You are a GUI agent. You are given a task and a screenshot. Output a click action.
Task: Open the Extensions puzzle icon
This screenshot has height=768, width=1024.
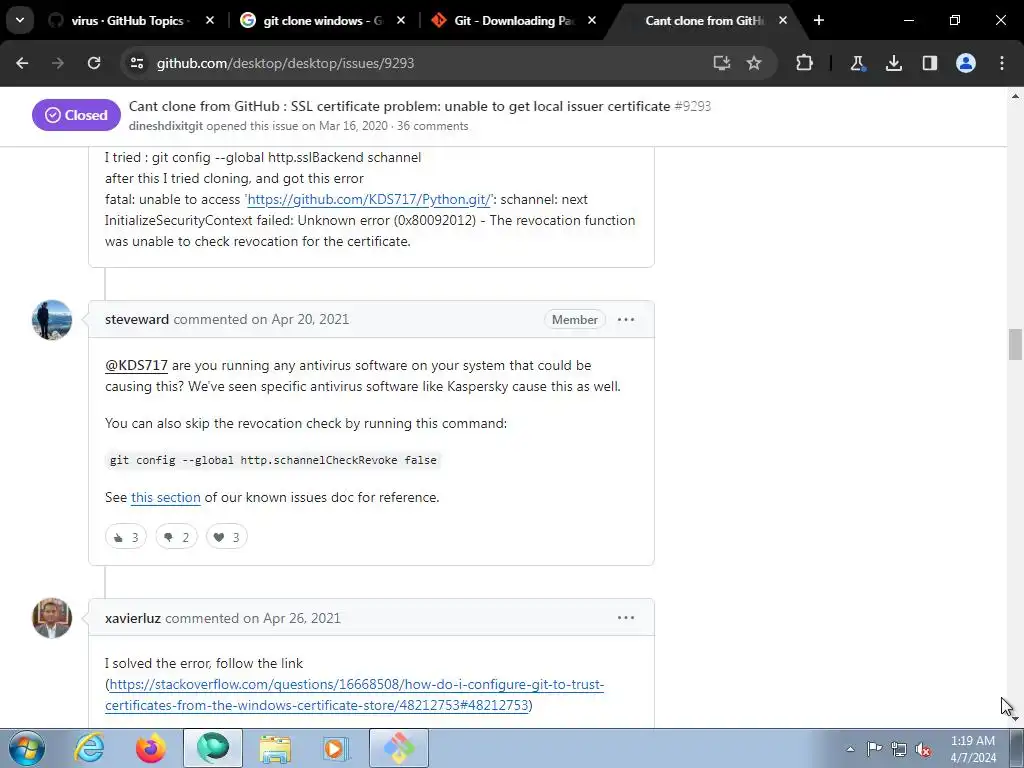pyautogui.click(x=805, y=63)
